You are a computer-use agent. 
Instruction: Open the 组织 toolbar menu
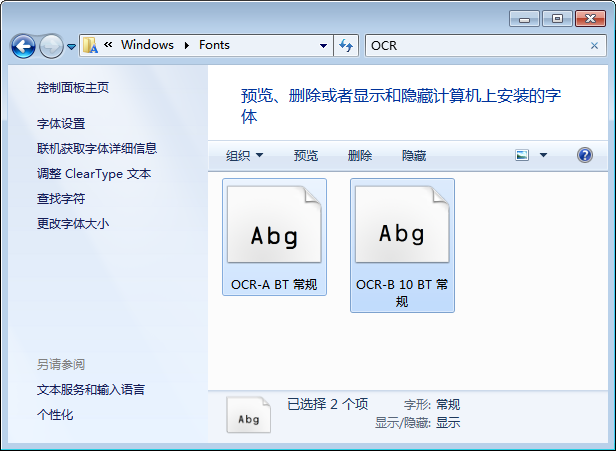click(x=244, y=156)
